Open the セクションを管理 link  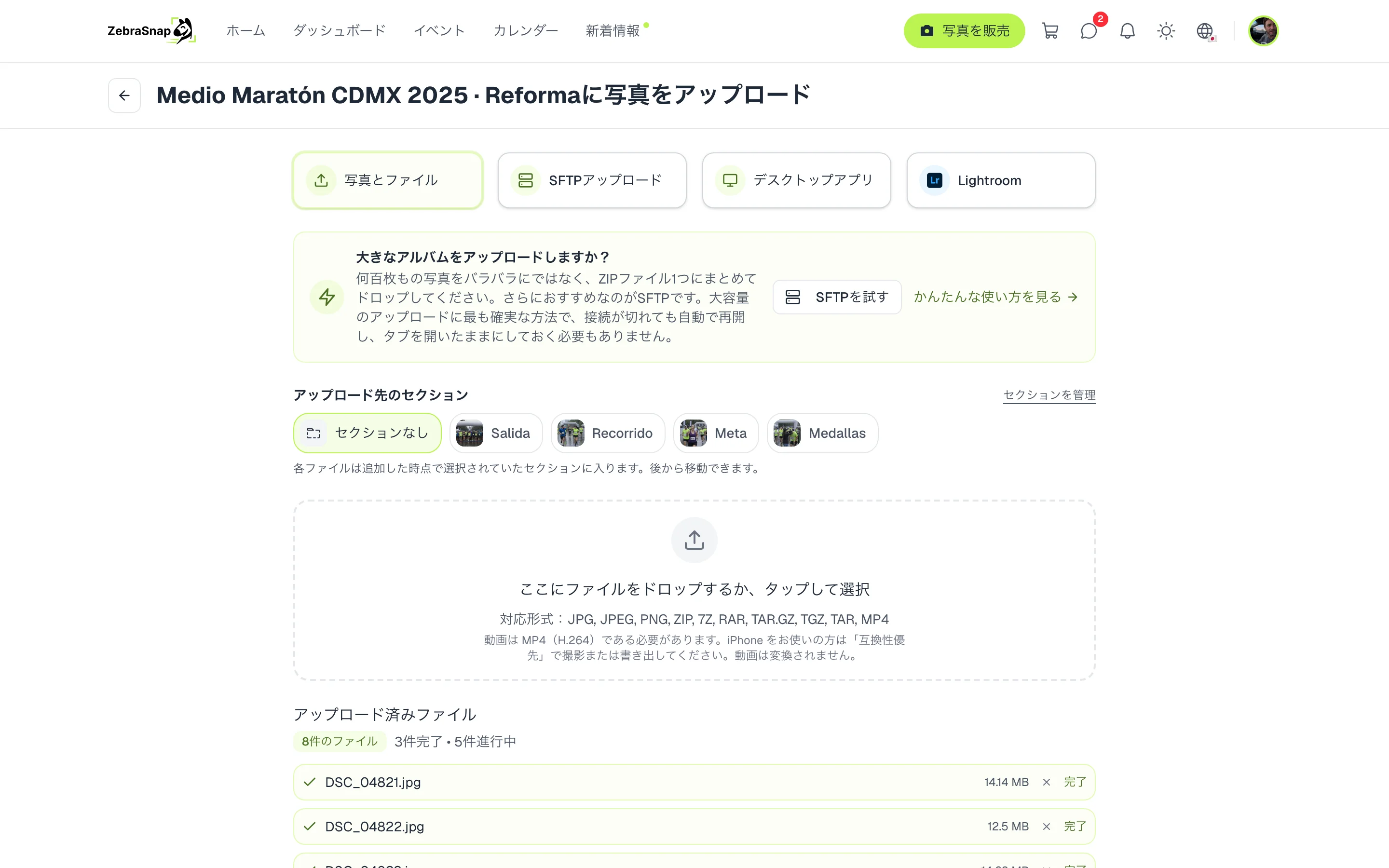(1049, 395)
